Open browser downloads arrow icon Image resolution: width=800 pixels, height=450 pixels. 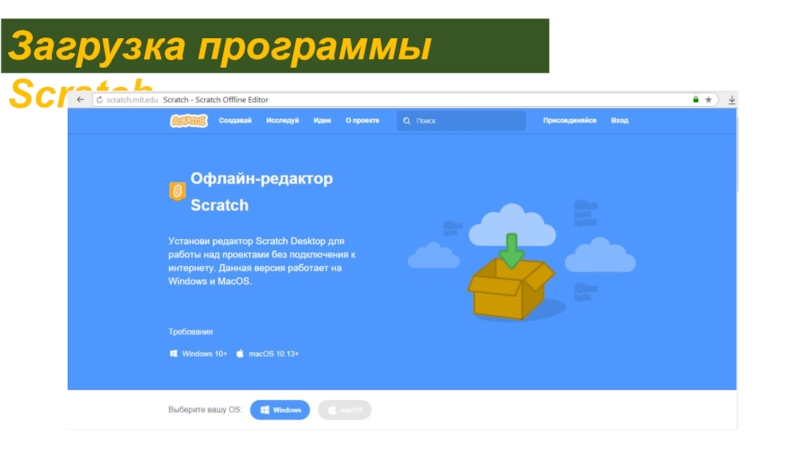(x=732, y=100)
